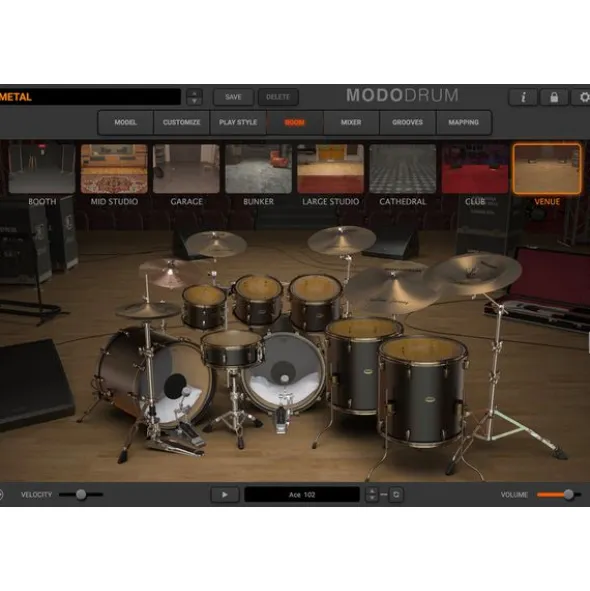Screen dimensions: 590x591
Task: Select the Cathedral room thumbnail
Action: (403, 168)
